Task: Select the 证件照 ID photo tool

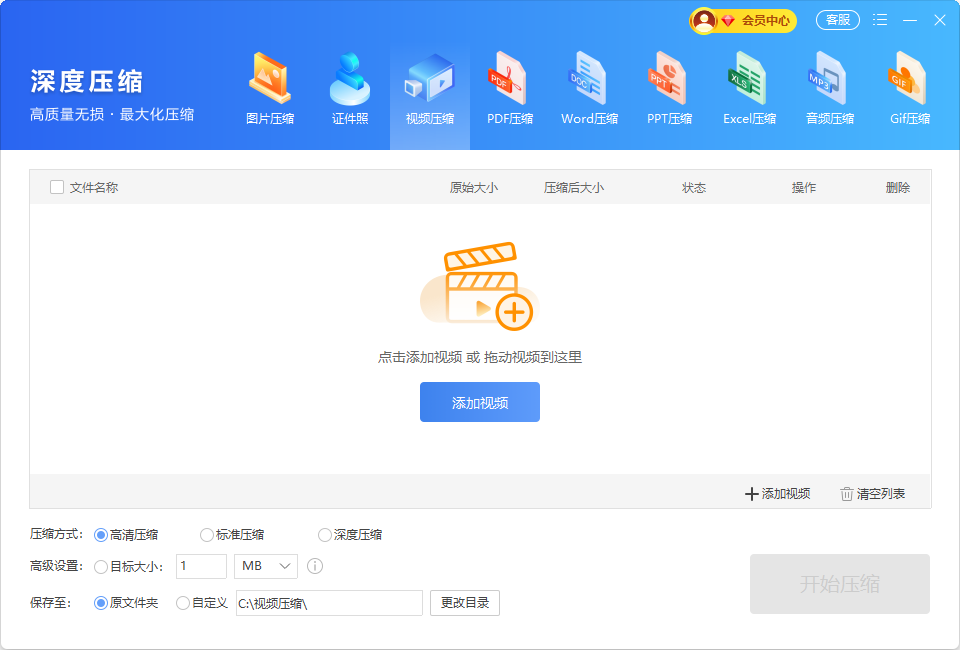Action: [350, 92]
